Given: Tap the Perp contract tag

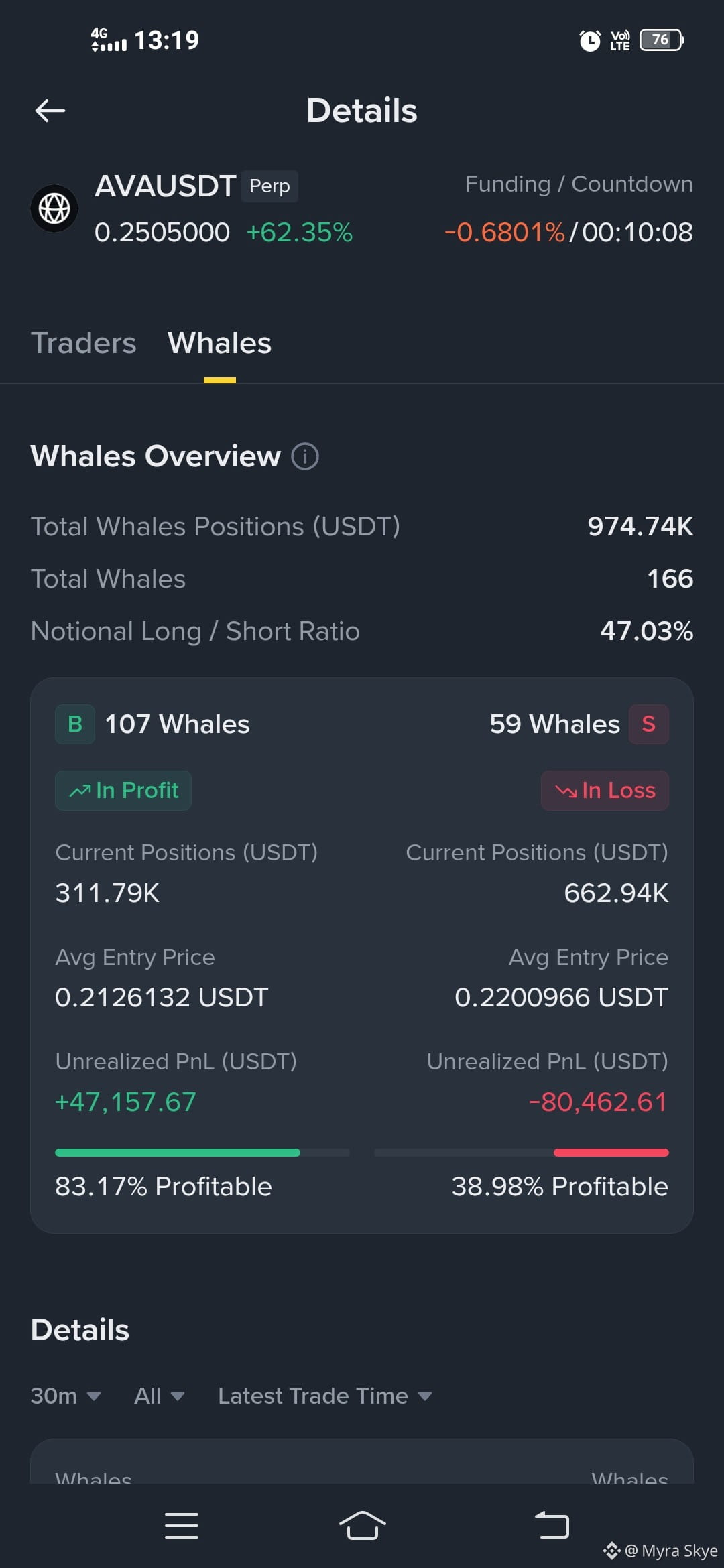Looking at the screenshot, I should pyautogui.click(x=269, y=186).
